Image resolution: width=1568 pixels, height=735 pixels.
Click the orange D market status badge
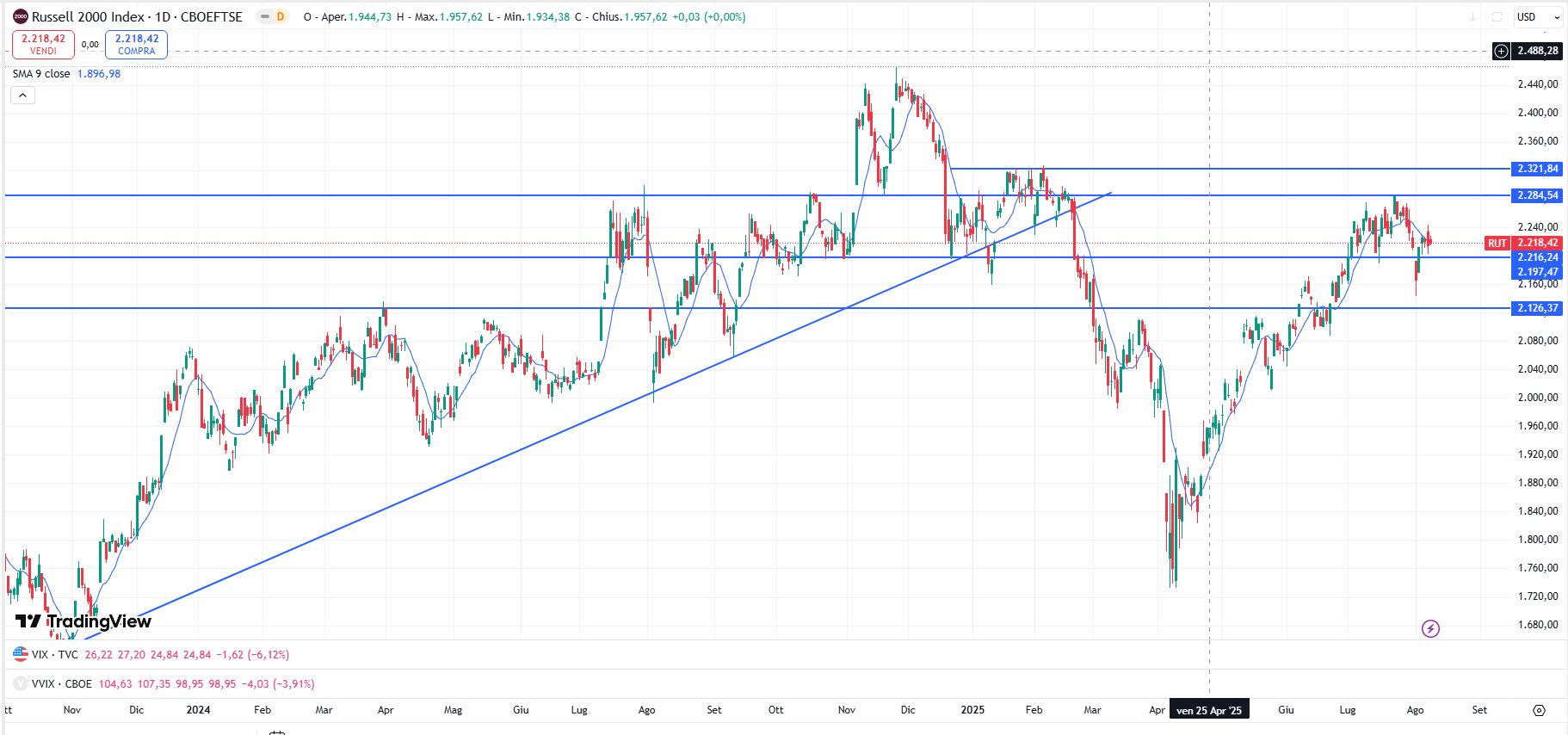[x=281, y=16]
